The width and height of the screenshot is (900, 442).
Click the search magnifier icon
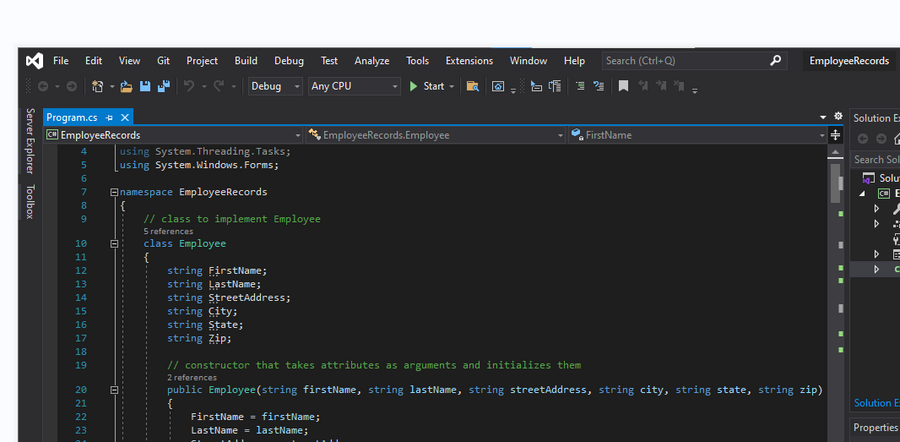775,60
